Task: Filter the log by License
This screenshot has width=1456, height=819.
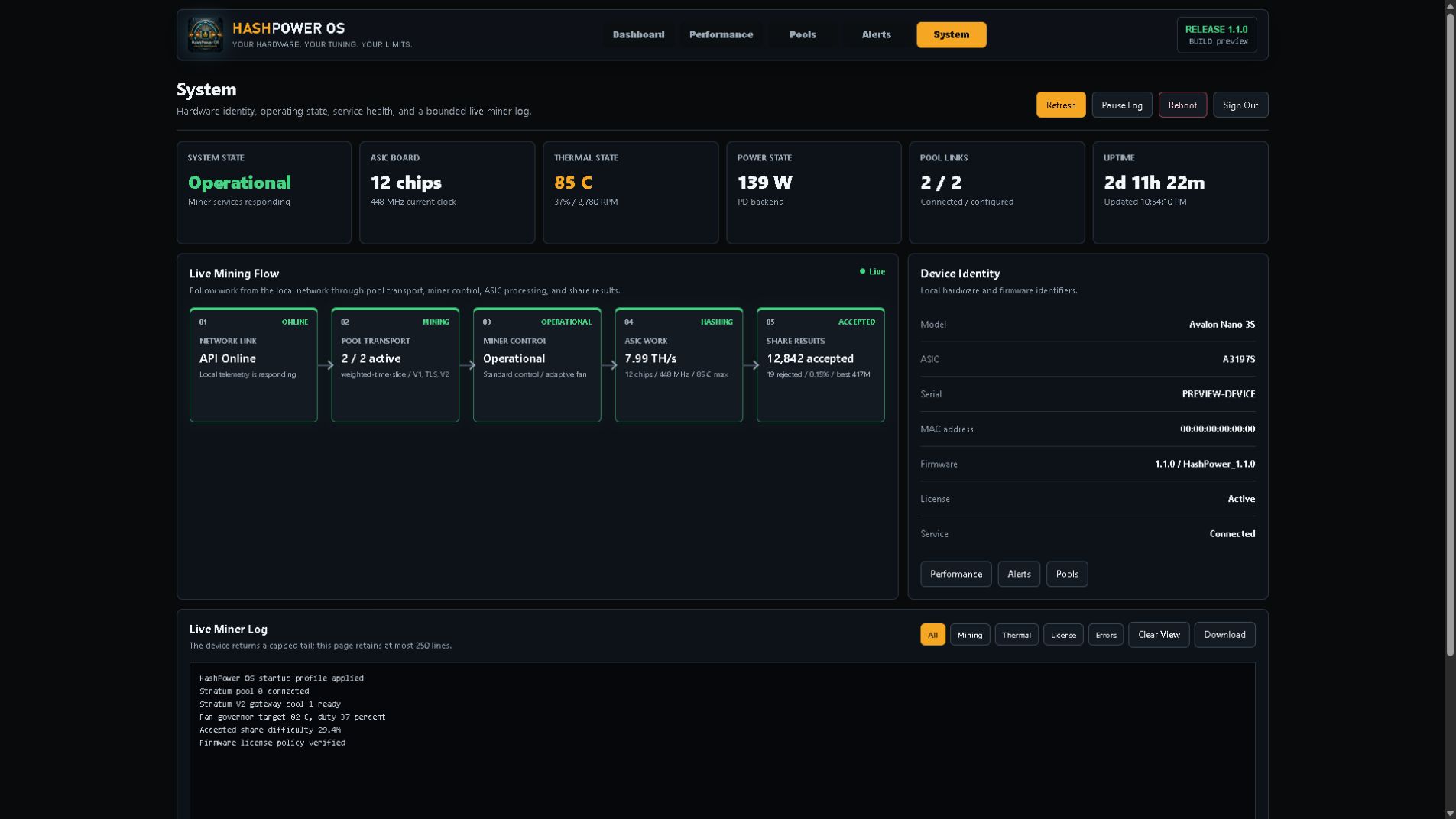Action: (x=1063, y=635)
